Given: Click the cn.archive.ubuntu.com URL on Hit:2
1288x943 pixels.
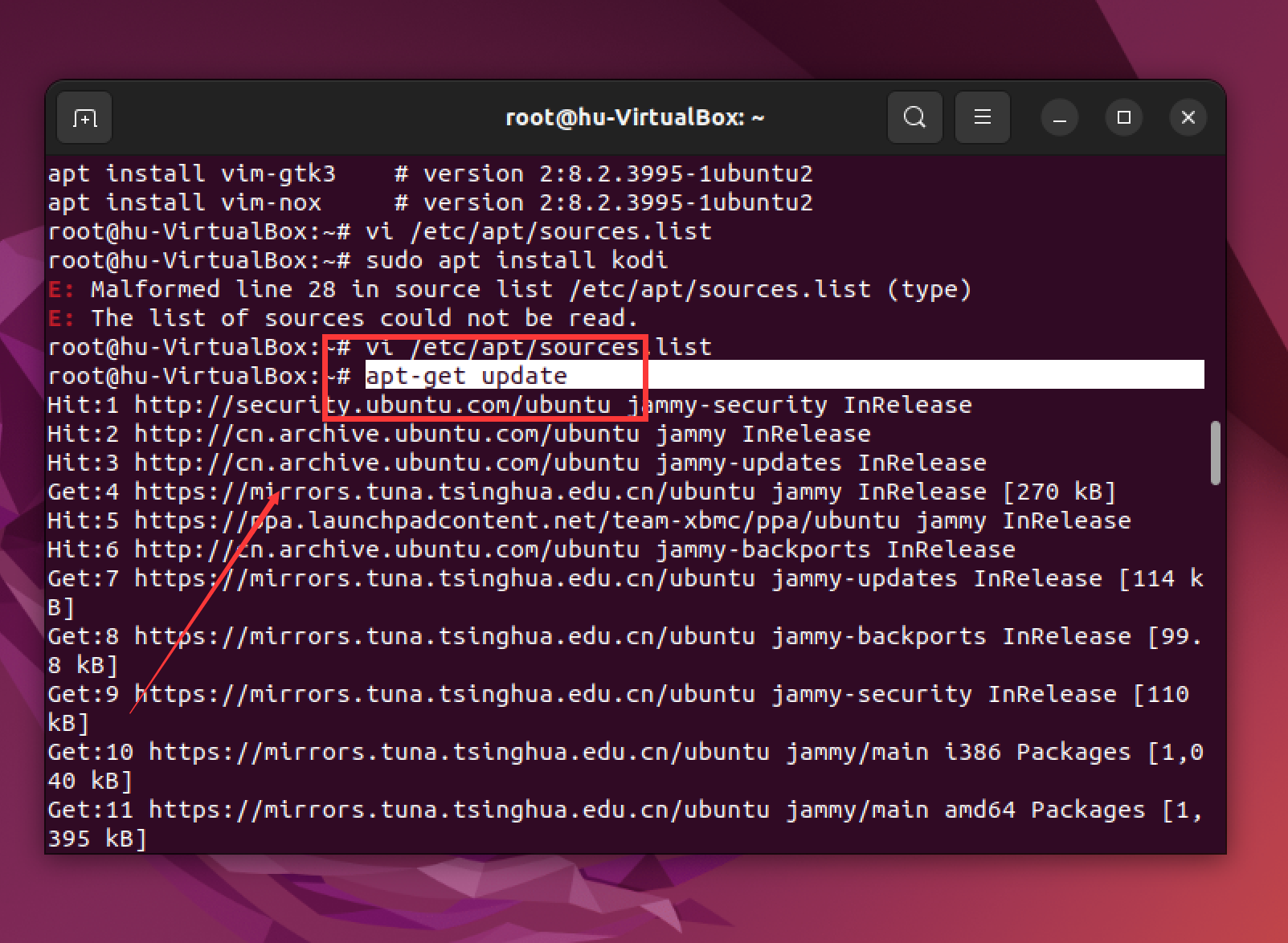Looking at the screenshot, I should point(386,434).
